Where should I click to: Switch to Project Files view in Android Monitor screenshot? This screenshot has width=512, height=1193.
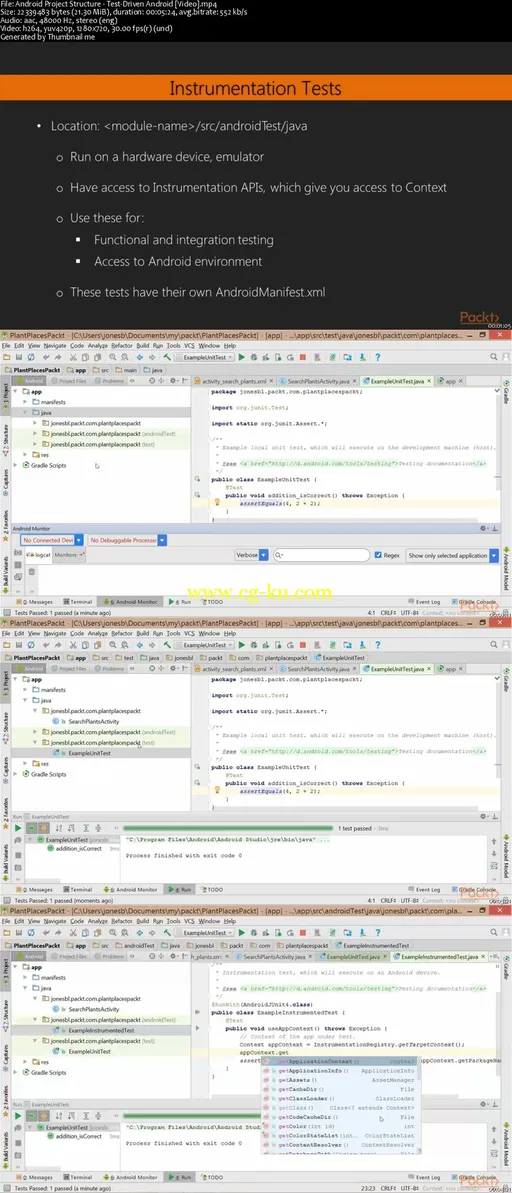69,380
